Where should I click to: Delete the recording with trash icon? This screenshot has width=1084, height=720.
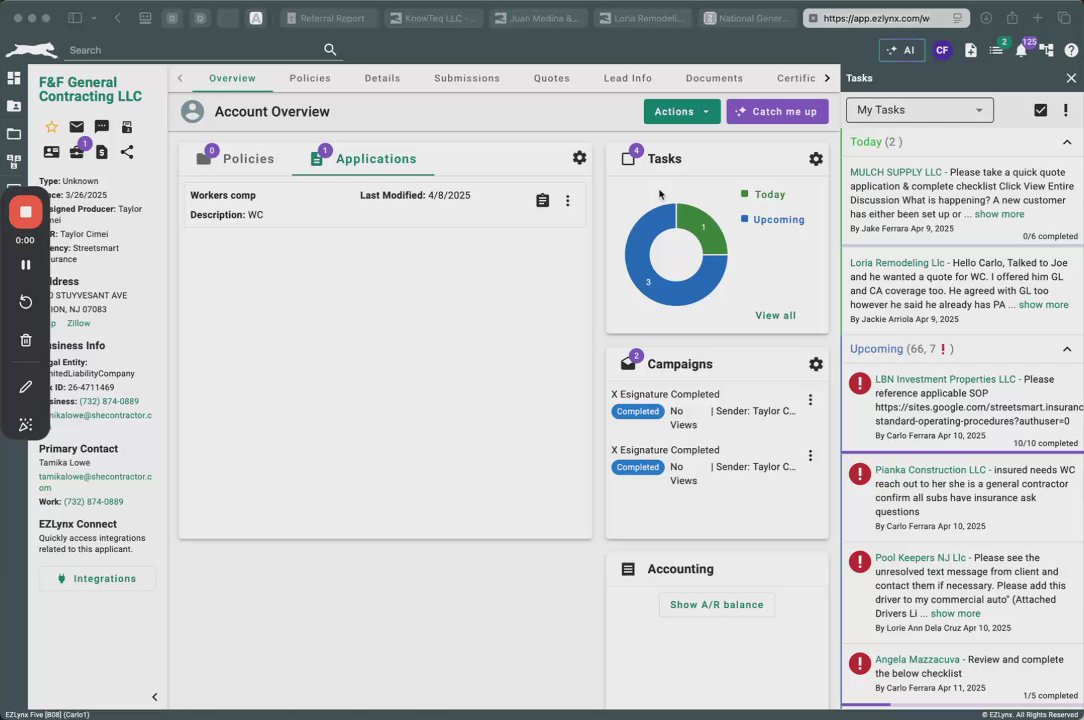(26, 340)
